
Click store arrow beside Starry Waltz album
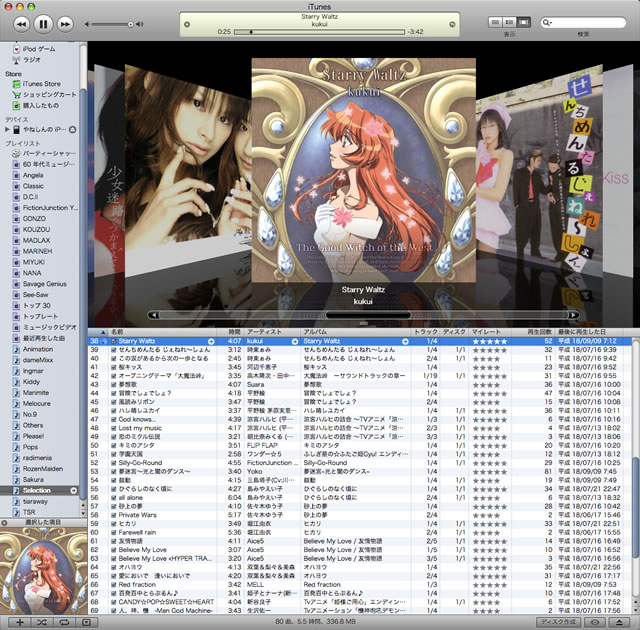(405, 341)
